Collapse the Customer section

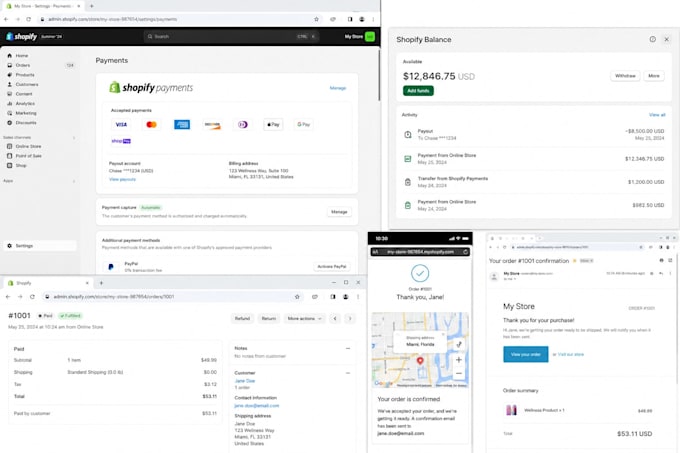point(347,373)
